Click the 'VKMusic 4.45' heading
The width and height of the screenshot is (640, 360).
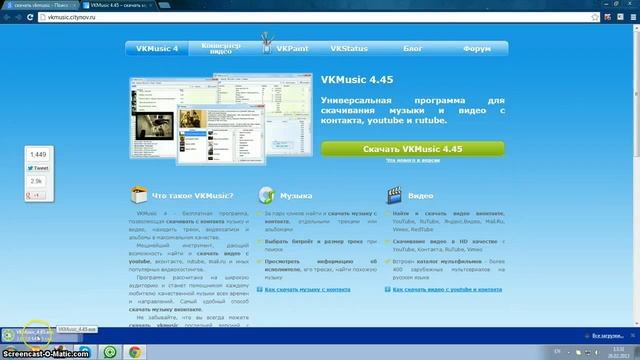click(x=357, y=80)
